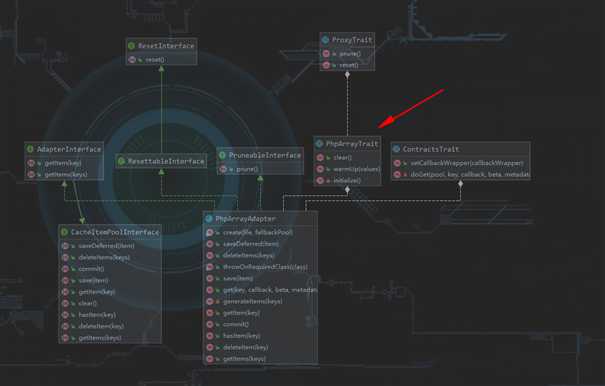Image resolution: width=605 pixels, height=386 pixels.
Task: Click the PruneableInterface interface icon
Action: click(222, 155)
